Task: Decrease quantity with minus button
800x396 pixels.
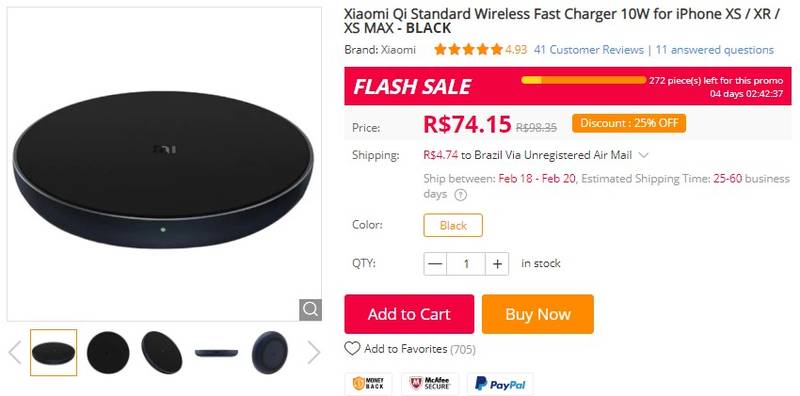Action: click(x=435, y=264)
